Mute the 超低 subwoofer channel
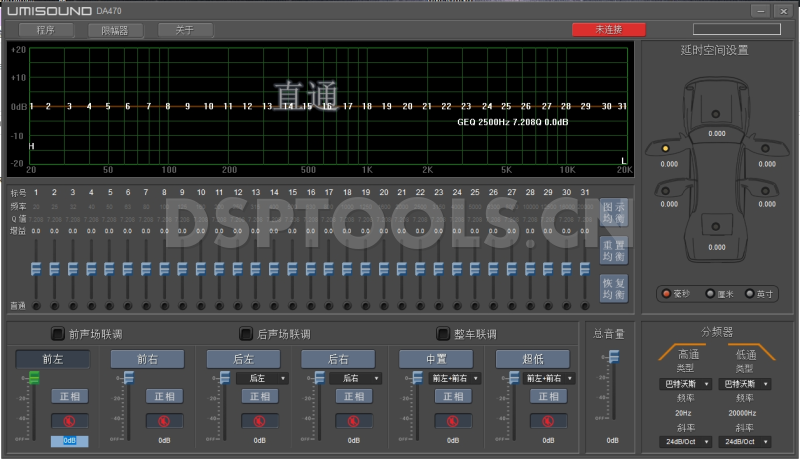 point(548,421)
